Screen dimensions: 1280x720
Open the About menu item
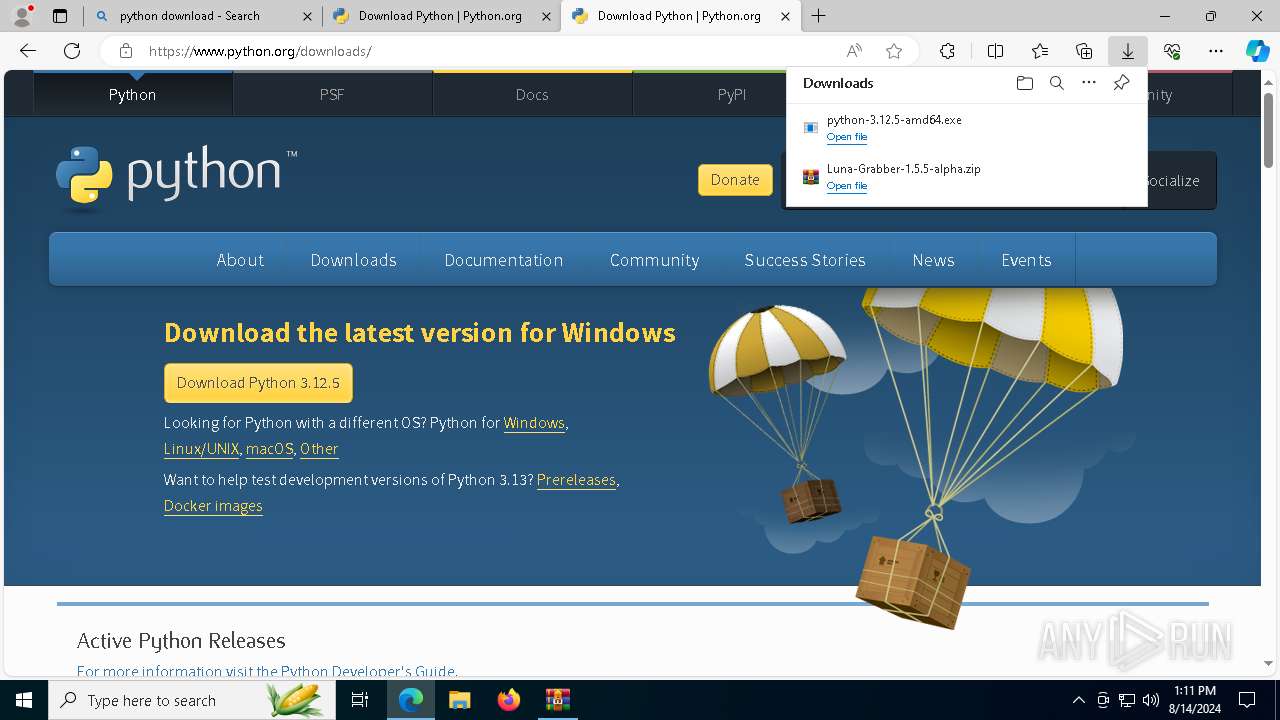tap(240, 260)
